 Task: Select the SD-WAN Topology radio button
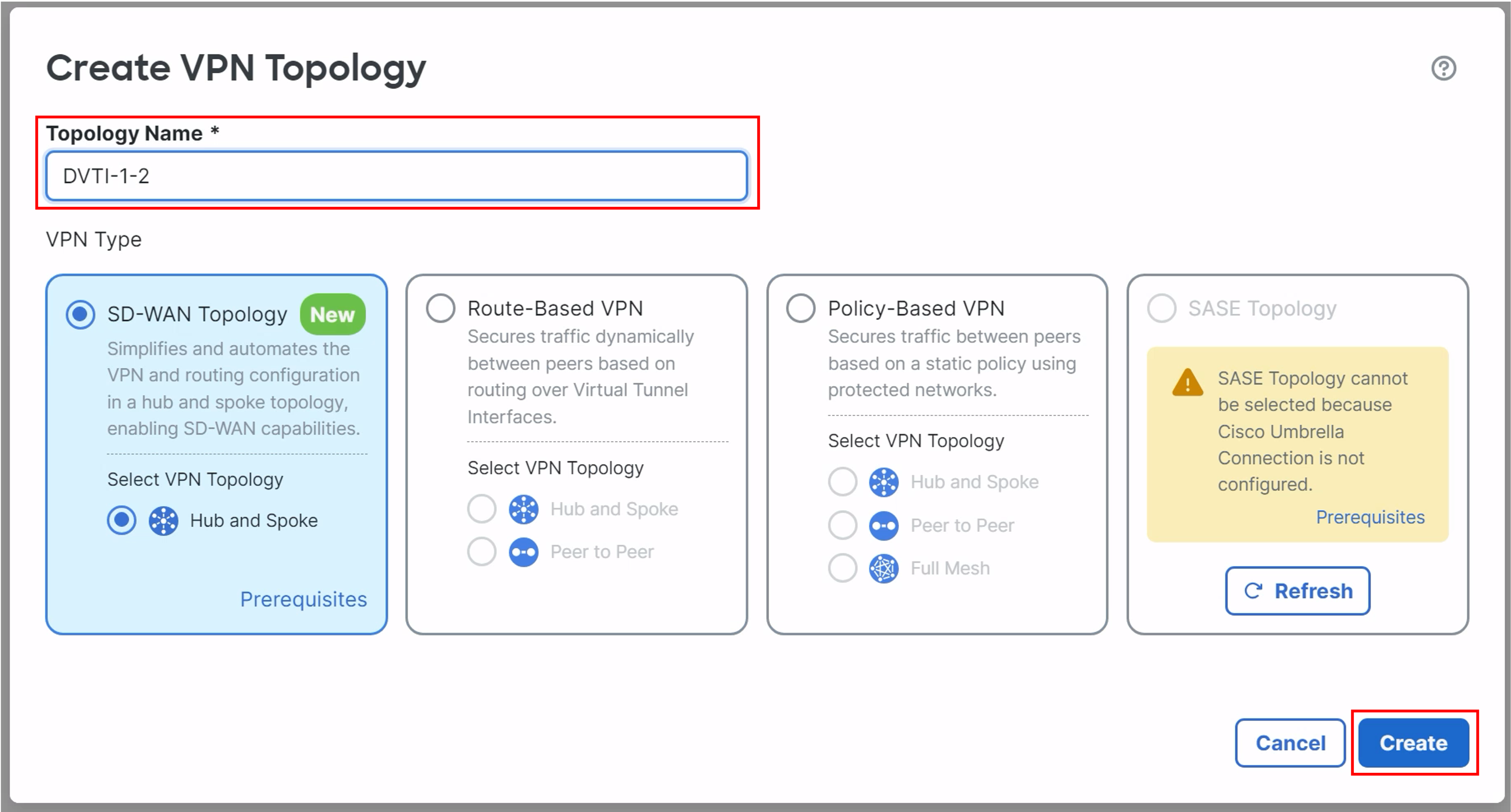point(80,314)
